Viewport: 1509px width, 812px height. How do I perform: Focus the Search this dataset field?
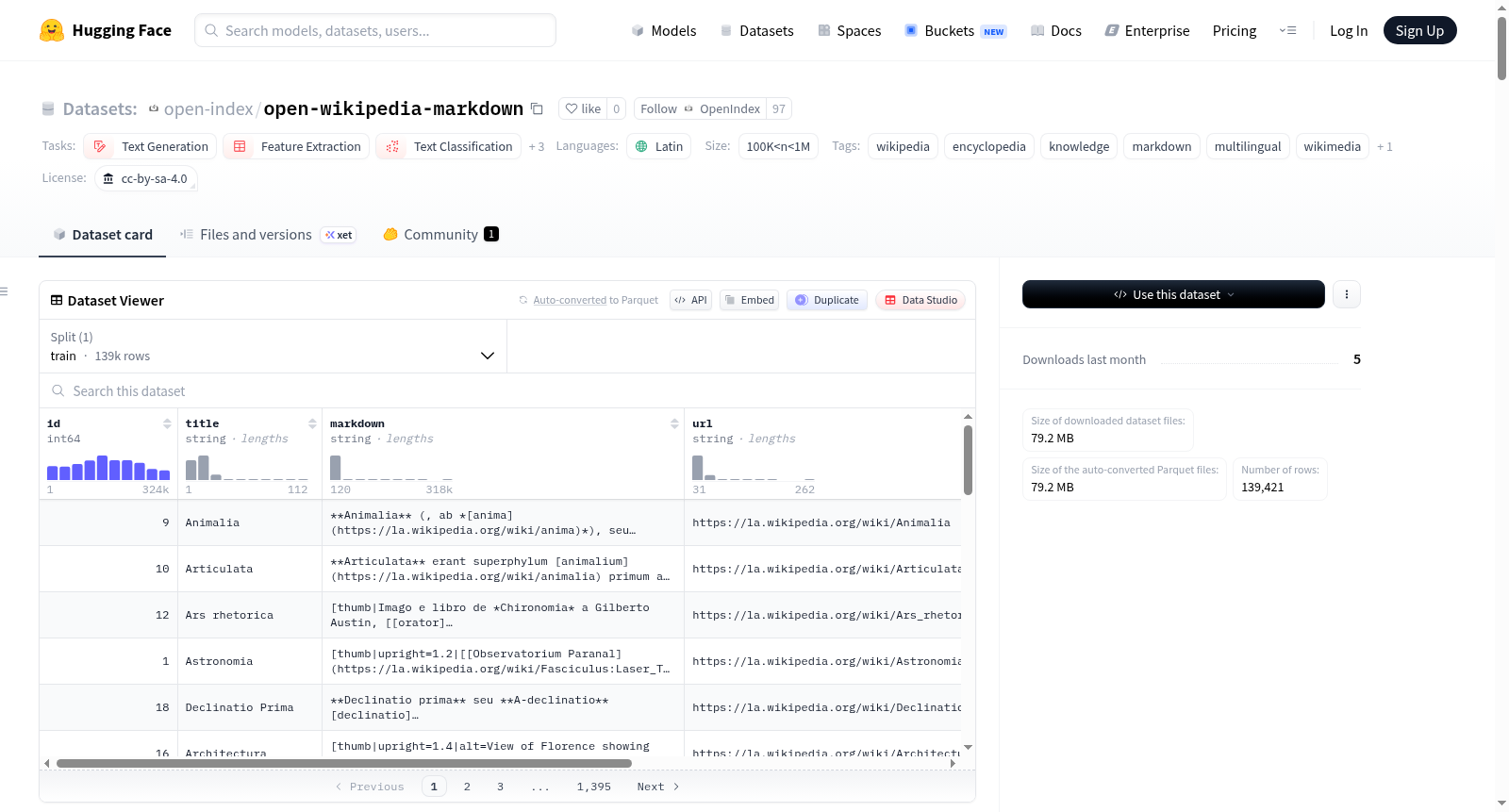[507, 390]
